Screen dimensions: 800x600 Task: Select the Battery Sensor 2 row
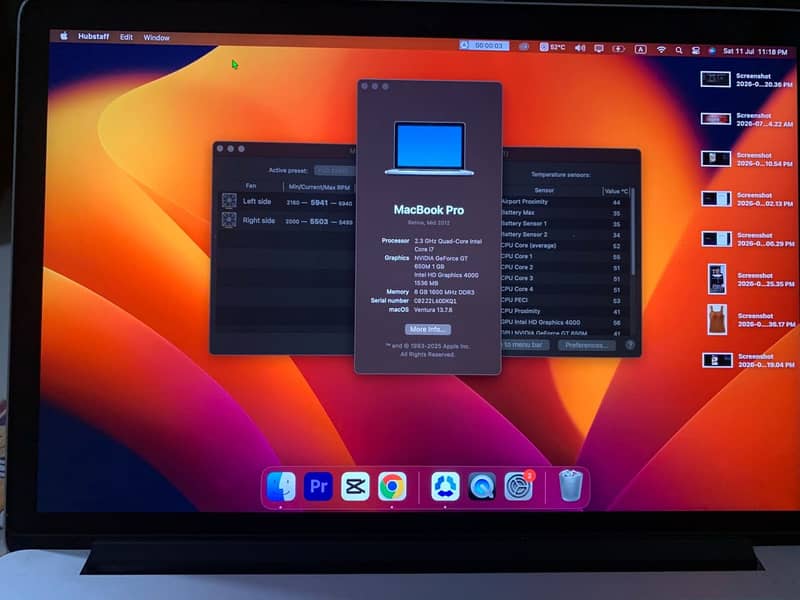[x=564, y=235]
